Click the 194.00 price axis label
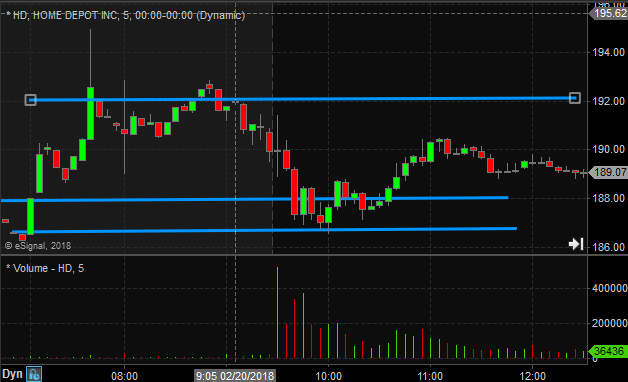The width and height of the screenshot is (628, 382). (608, 52)
